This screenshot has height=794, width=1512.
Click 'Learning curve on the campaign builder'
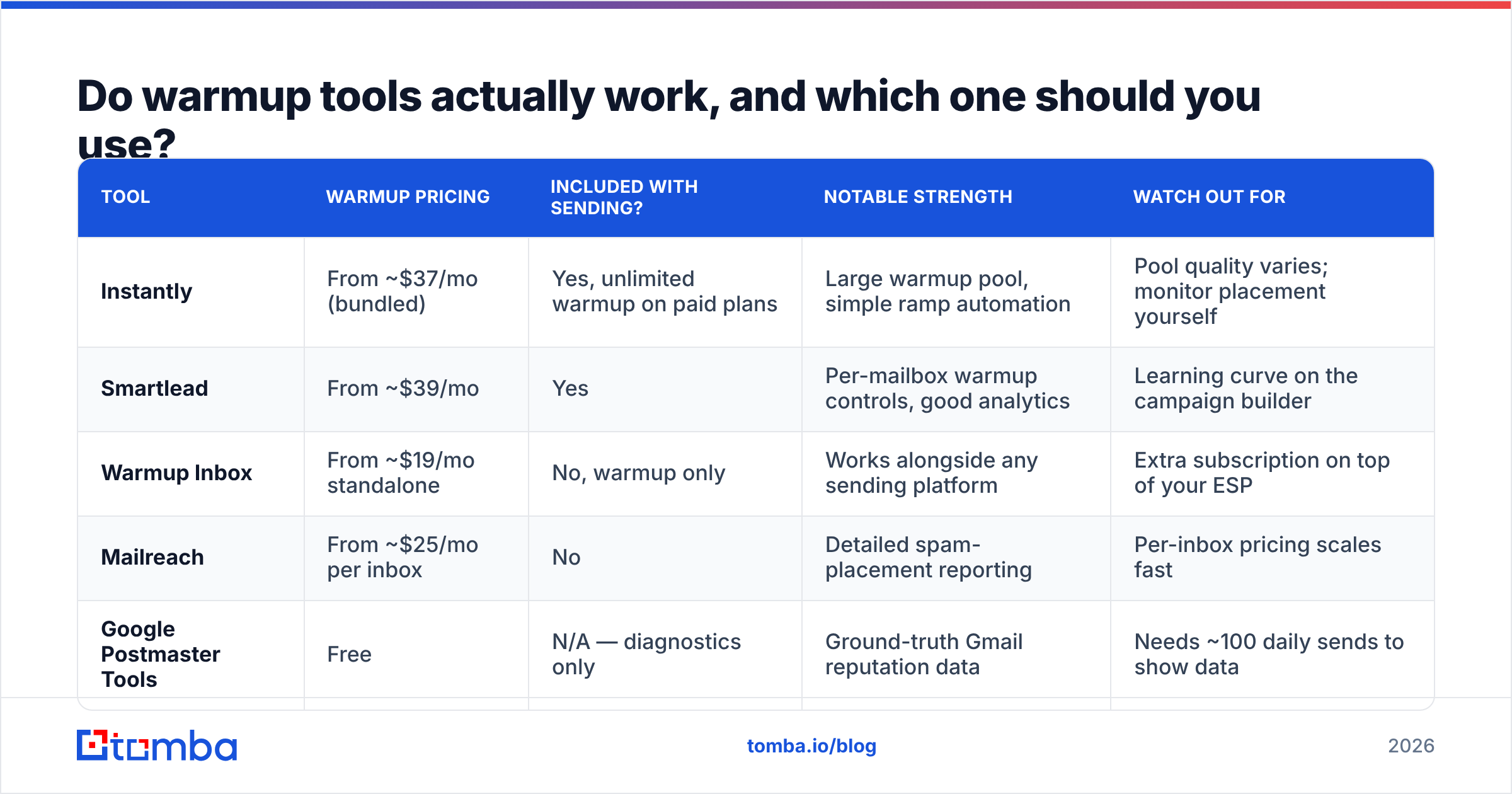tap(1246, 388)
